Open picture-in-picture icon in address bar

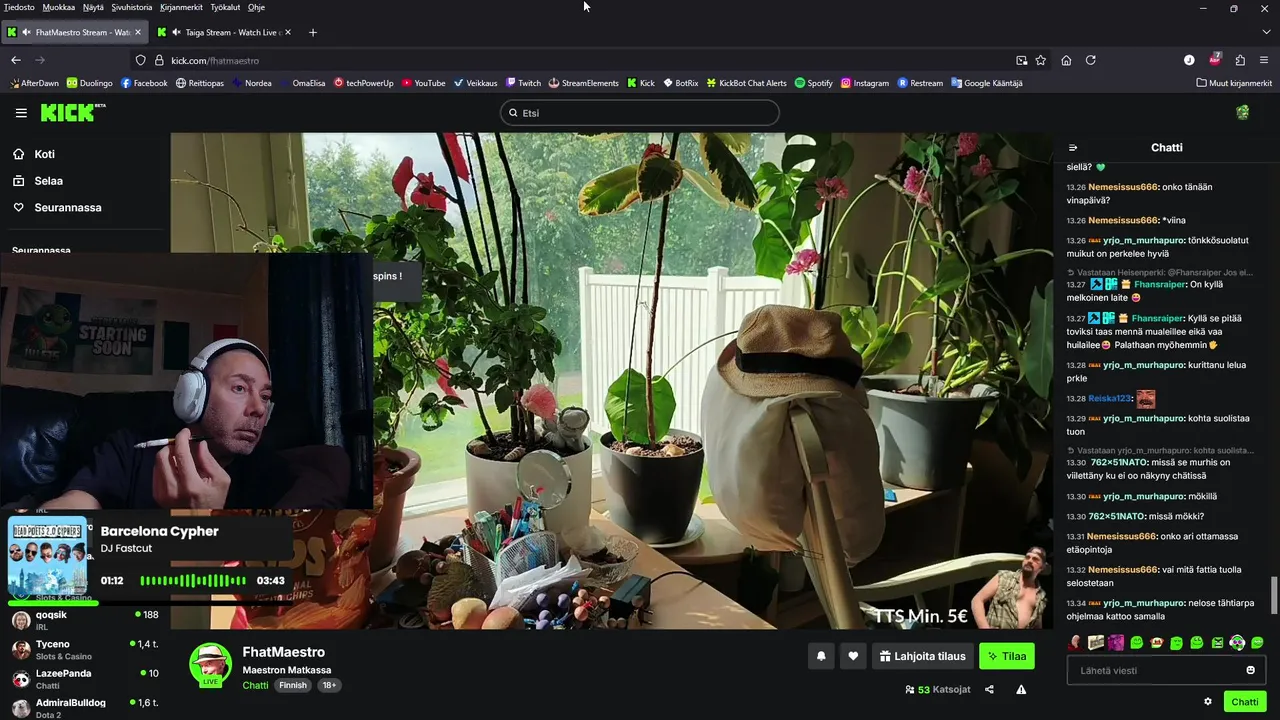click(x=1021, y=60)
